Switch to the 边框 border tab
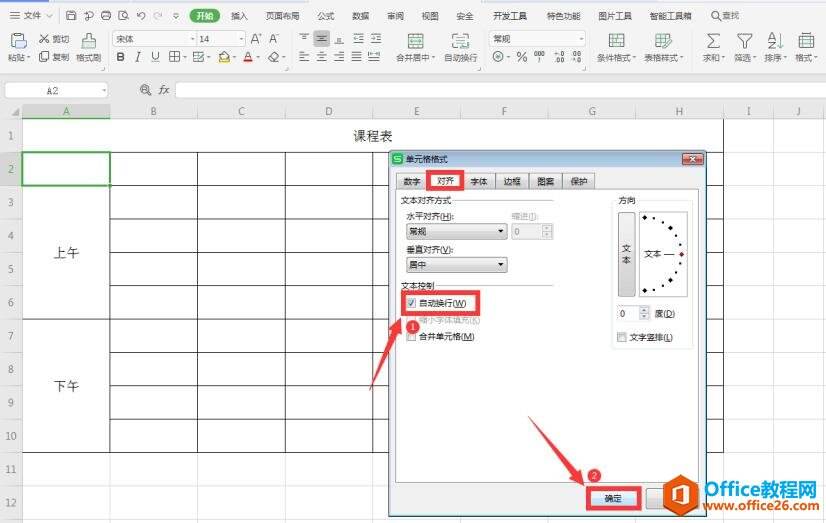 pyautogui.click(x=512, y=181)
